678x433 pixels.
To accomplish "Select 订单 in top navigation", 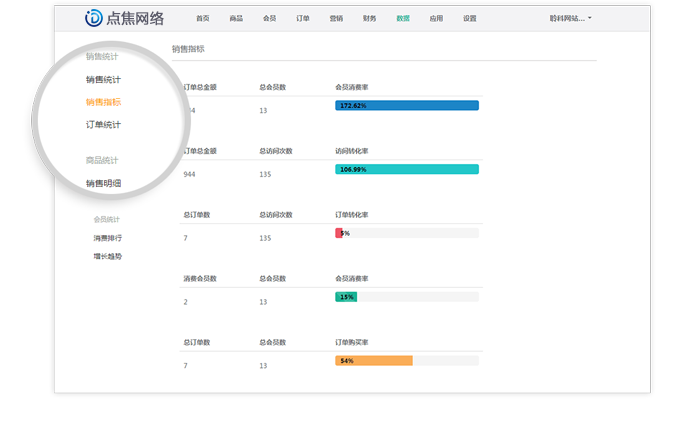I will (303, 19).
